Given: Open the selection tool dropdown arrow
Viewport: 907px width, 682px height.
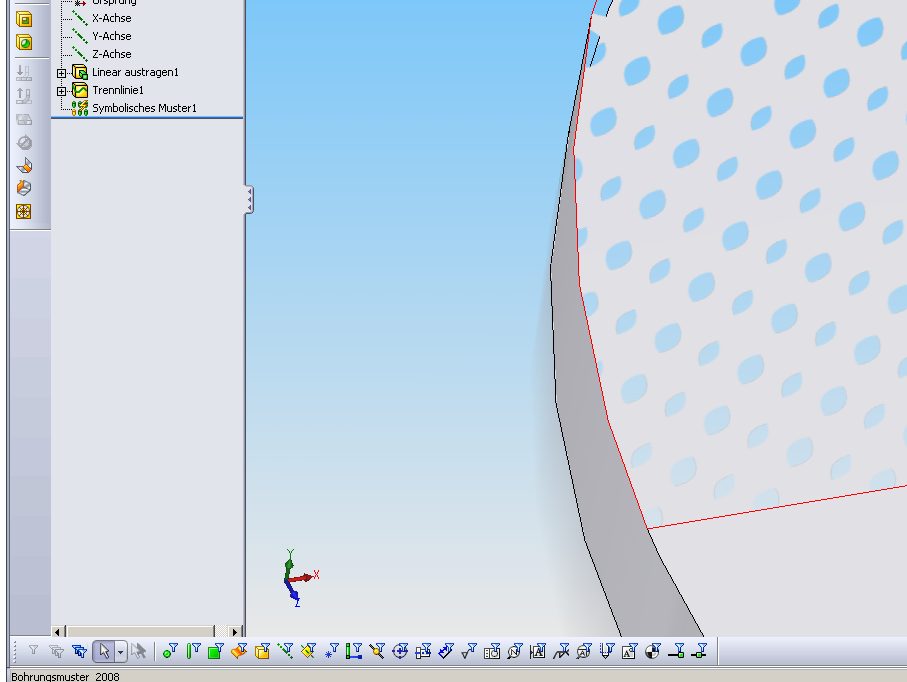Looking at the screenshot, I should (x=120, y=652).
